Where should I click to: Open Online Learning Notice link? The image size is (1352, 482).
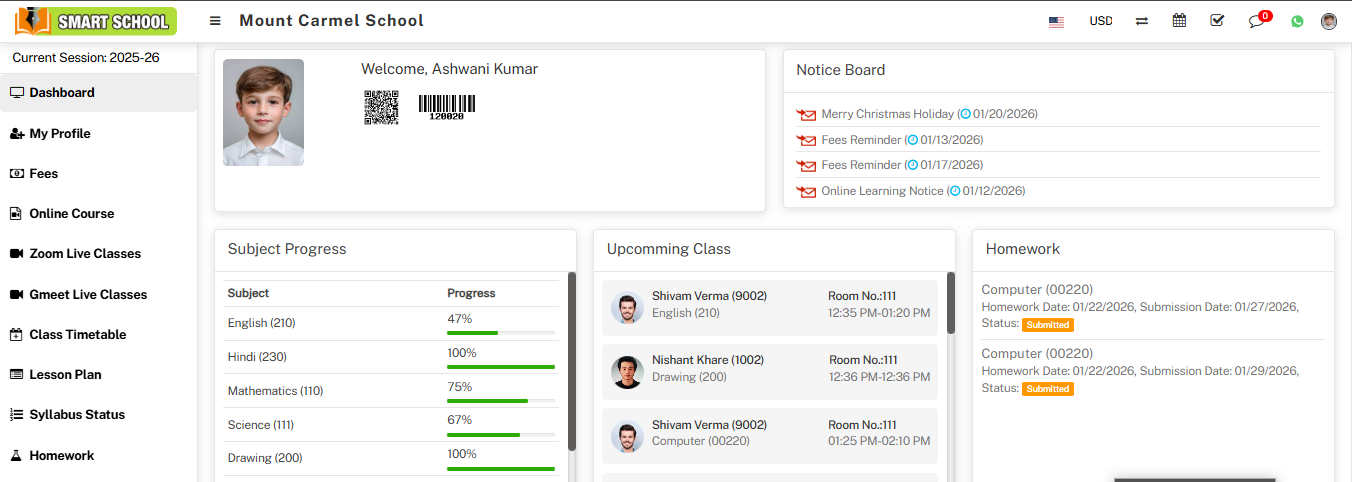(x=882, y=191)
